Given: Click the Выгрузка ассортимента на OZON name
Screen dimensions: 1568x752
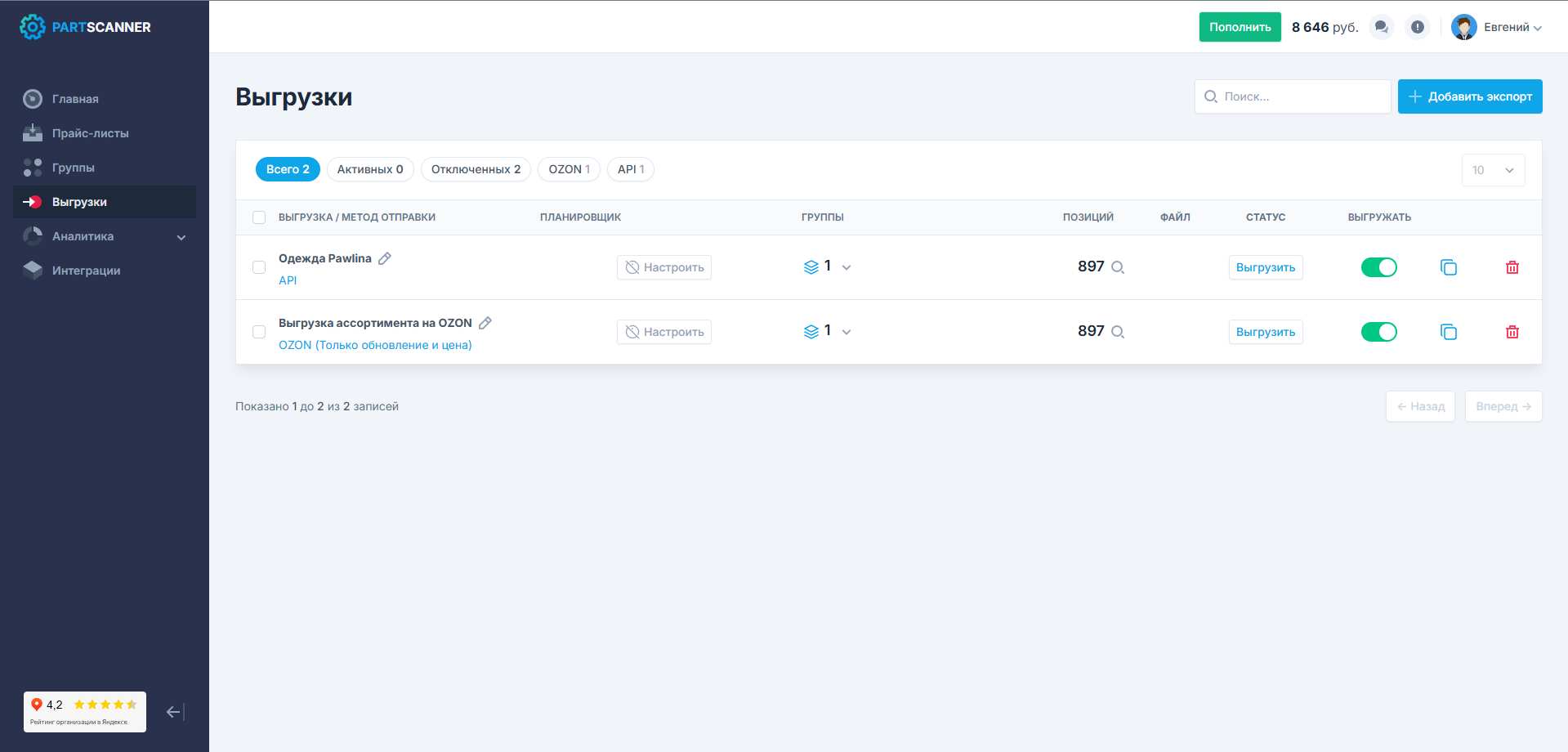Looking at the screenshot, I should (375, 323).
